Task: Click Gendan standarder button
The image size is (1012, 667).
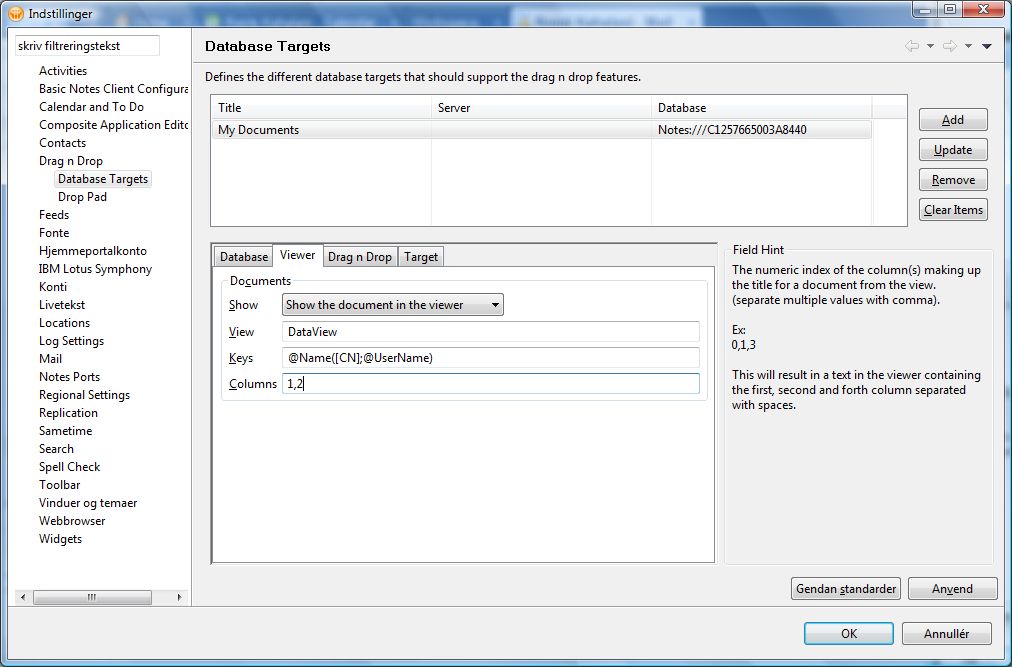Action: [845, 589]
